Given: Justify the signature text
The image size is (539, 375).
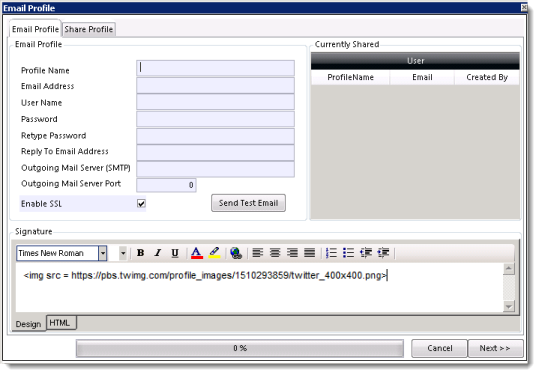Looking at the screenshot, I should point(309,253).
